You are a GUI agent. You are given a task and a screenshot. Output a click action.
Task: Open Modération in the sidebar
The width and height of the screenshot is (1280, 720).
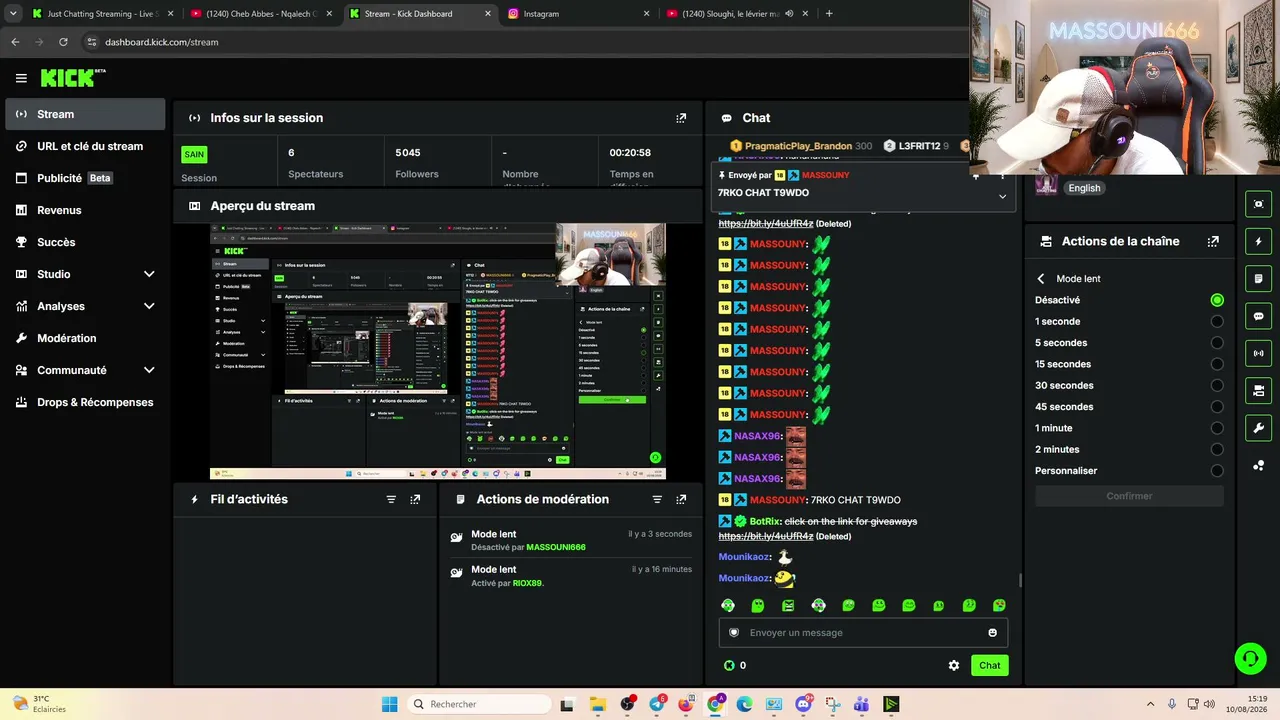tap(85, 338)
